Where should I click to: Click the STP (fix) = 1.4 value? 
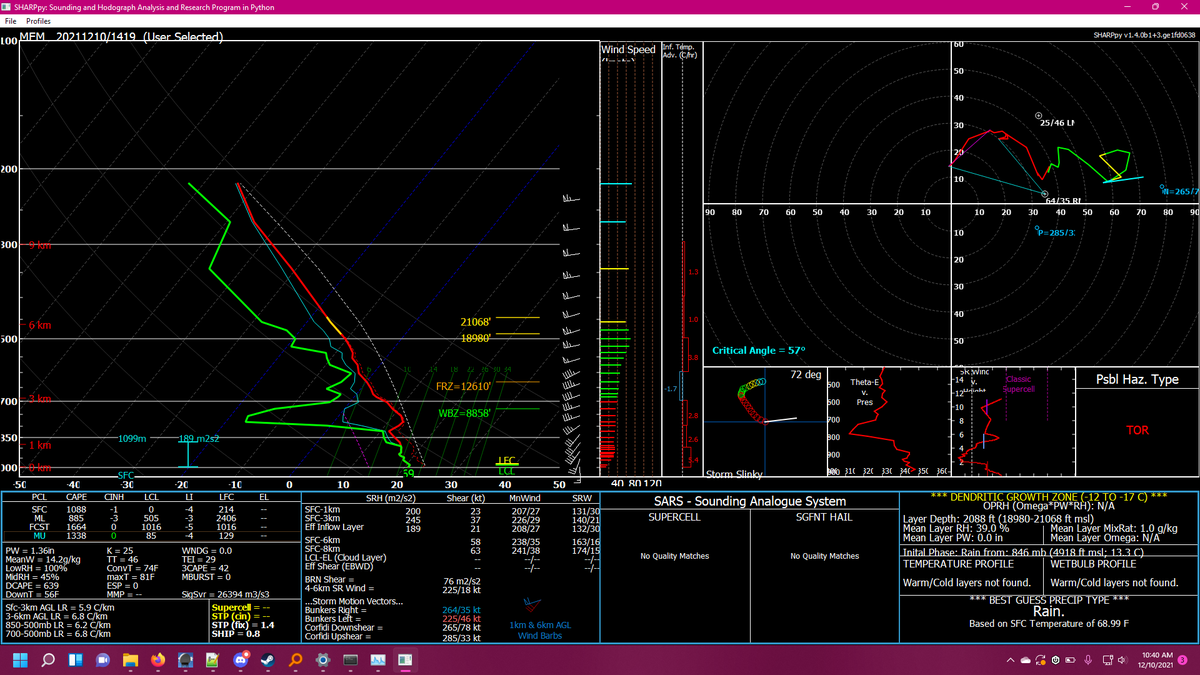coord(244,625)
